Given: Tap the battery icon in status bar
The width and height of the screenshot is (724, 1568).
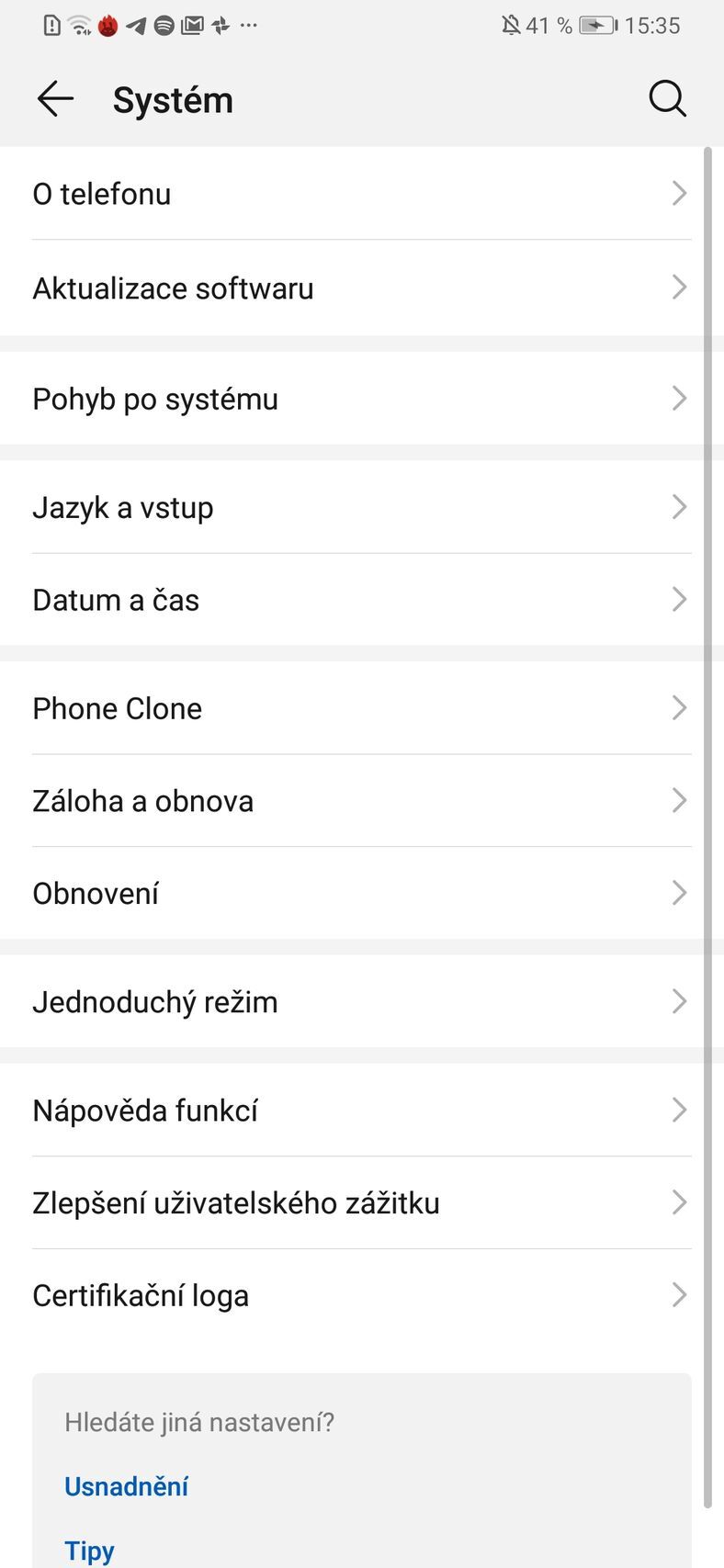Looking at the screenshot, I should click(x=598, y=26).
